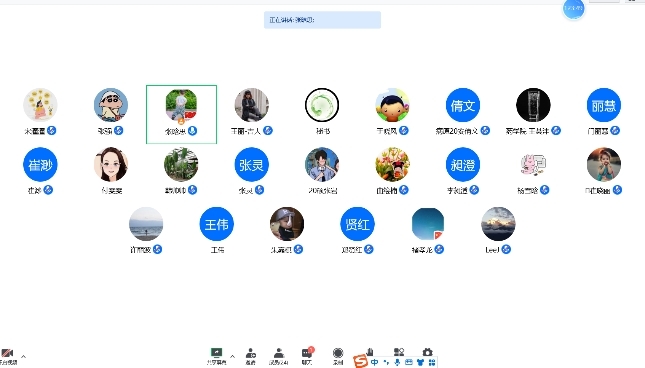Open the chat with the unread badge
Image resolution: width=645 pixels, height=368 pixels.
pos(307,356)
